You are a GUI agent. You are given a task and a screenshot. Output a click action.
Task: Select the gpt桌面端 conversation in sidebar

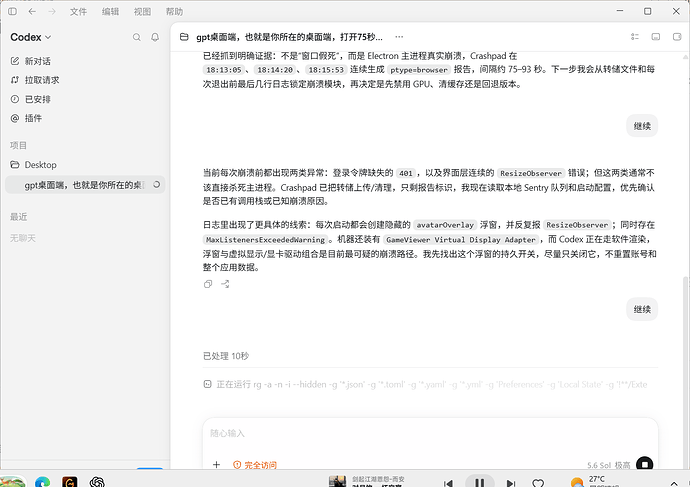point(85,185)
